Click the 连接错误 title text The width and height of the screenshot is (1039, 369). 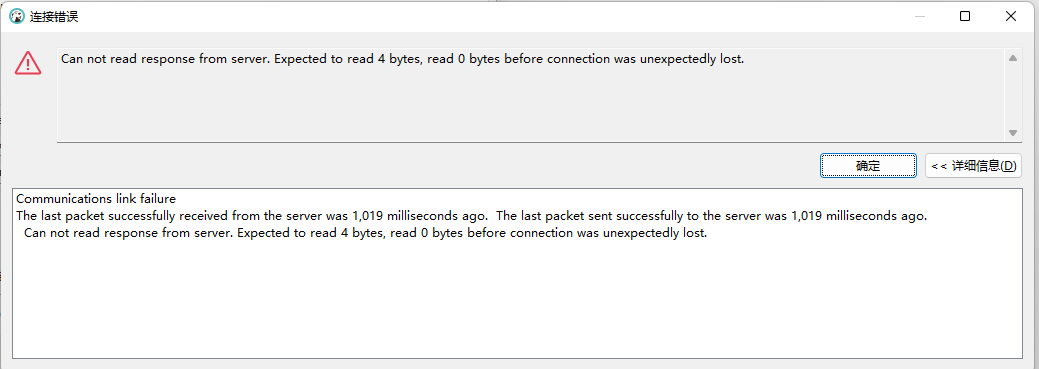tap(54, 17)
